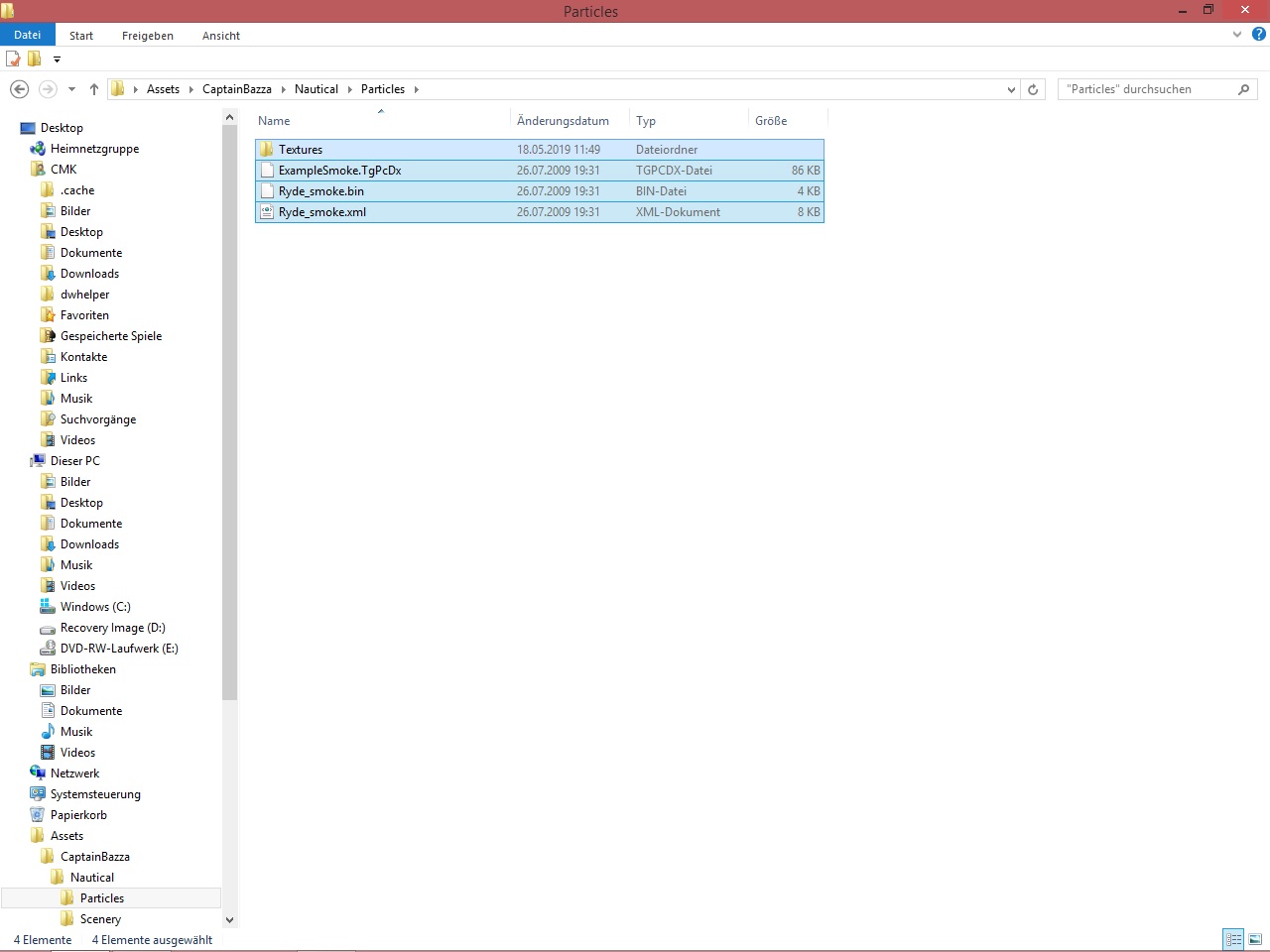Select Downloads under Dieser PC in tree
Viewport: 1270px width, 952px height.
(x=89, y=544)
